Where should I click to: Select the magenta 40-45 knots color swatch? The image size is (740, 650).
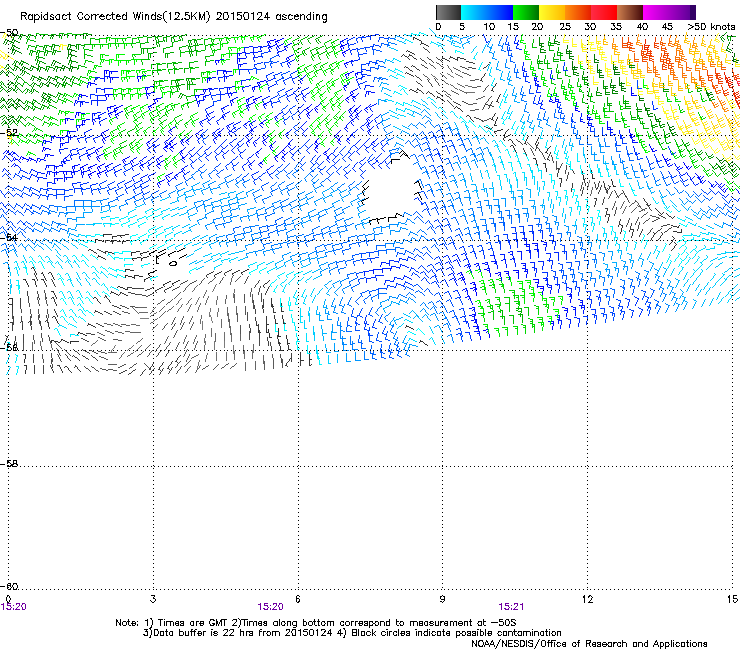(656, 12)
